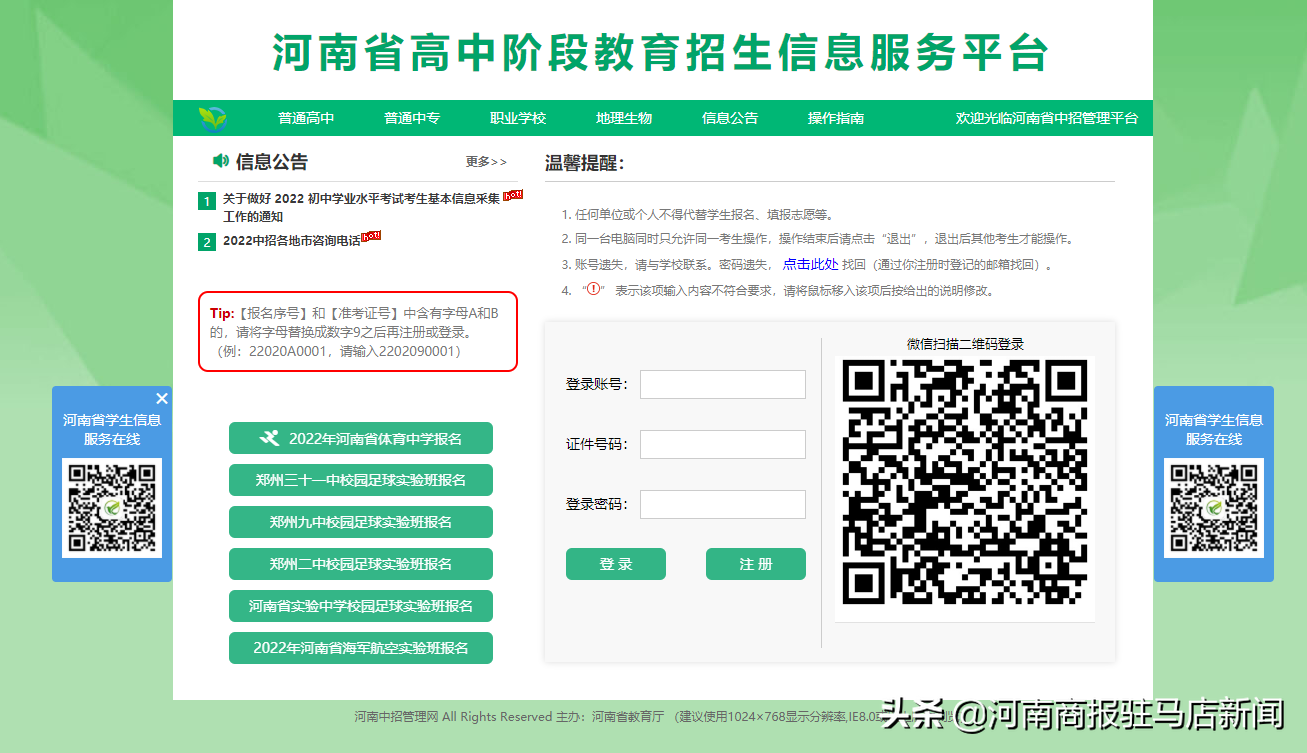Click the running figure icon on 体育中学报名
The height and width of the screenshot is (753, 1307).
tap(269, 438)
